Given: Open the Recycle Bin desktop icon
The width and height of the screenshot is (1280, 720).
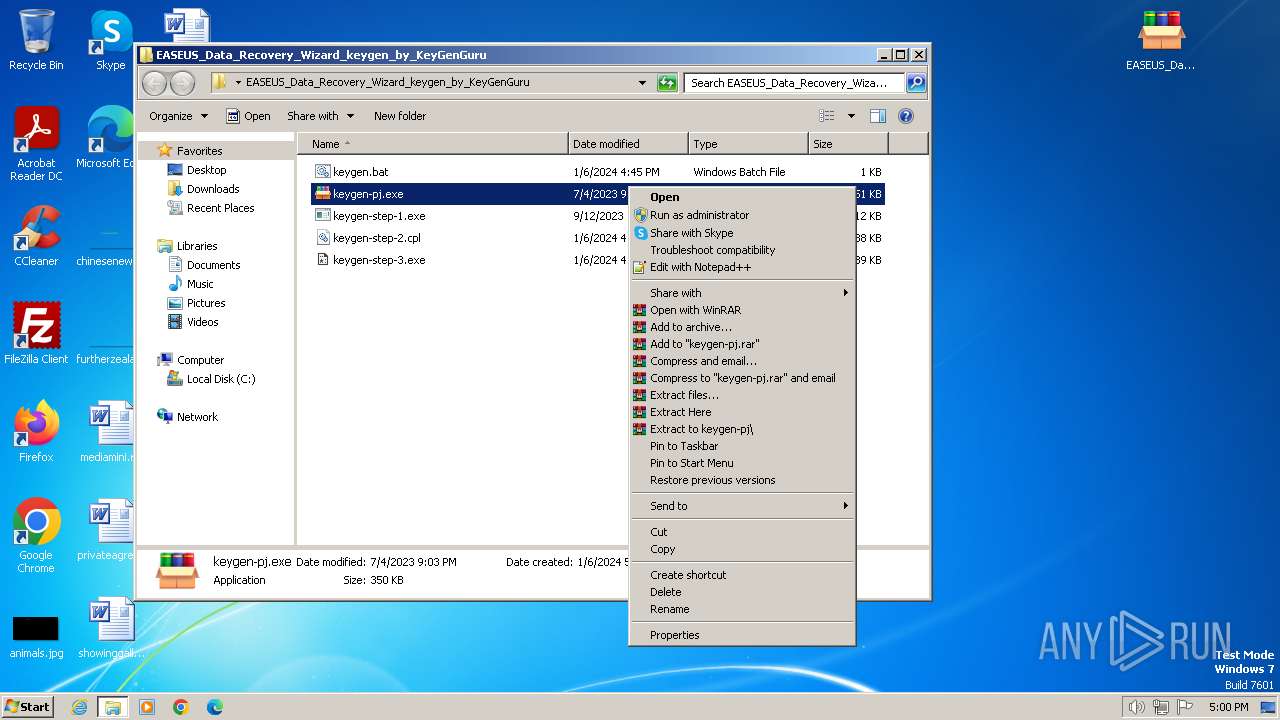Looking at the screenshot, I should click(x=36, y=40).
